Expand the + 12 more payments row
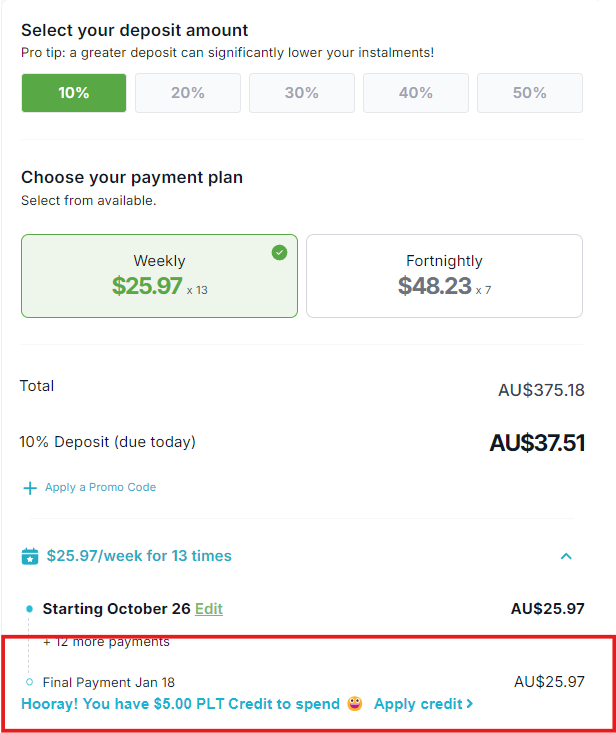The image size is (616, 733). coord(106,641)
